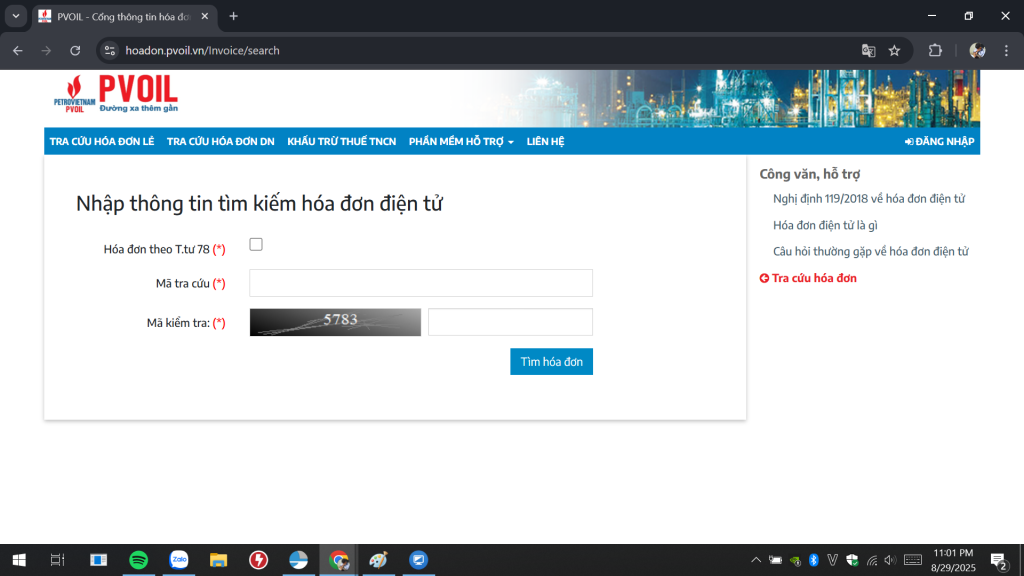Viewport: 1024px width, 576px height.
Task: Close the PVOIL tab
Action: coord(204,16)
